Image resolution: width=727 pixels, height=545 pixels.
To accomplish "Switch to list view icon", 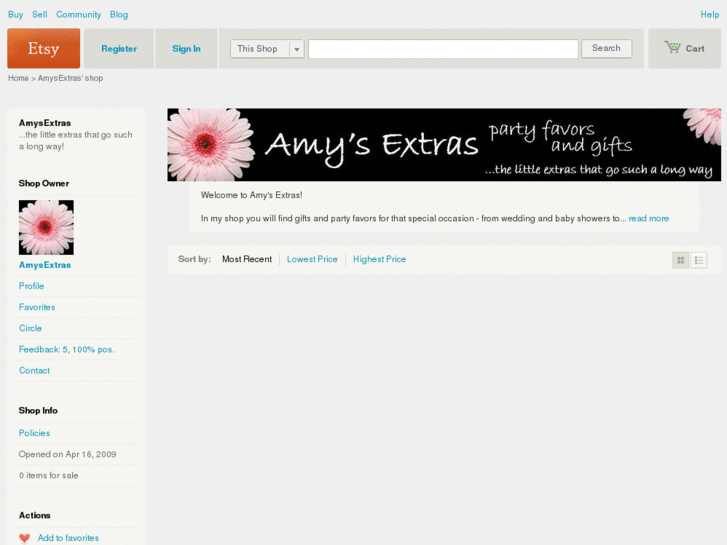I will tap(699, 260).
